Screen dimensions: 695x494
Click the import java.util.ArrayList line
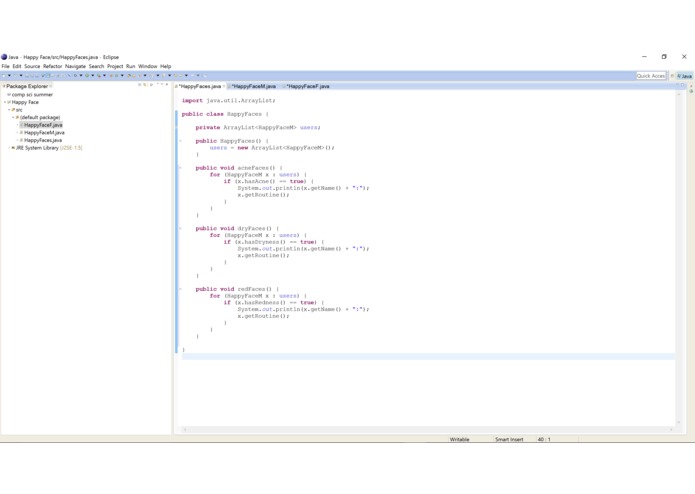click(x=228, y=101)
